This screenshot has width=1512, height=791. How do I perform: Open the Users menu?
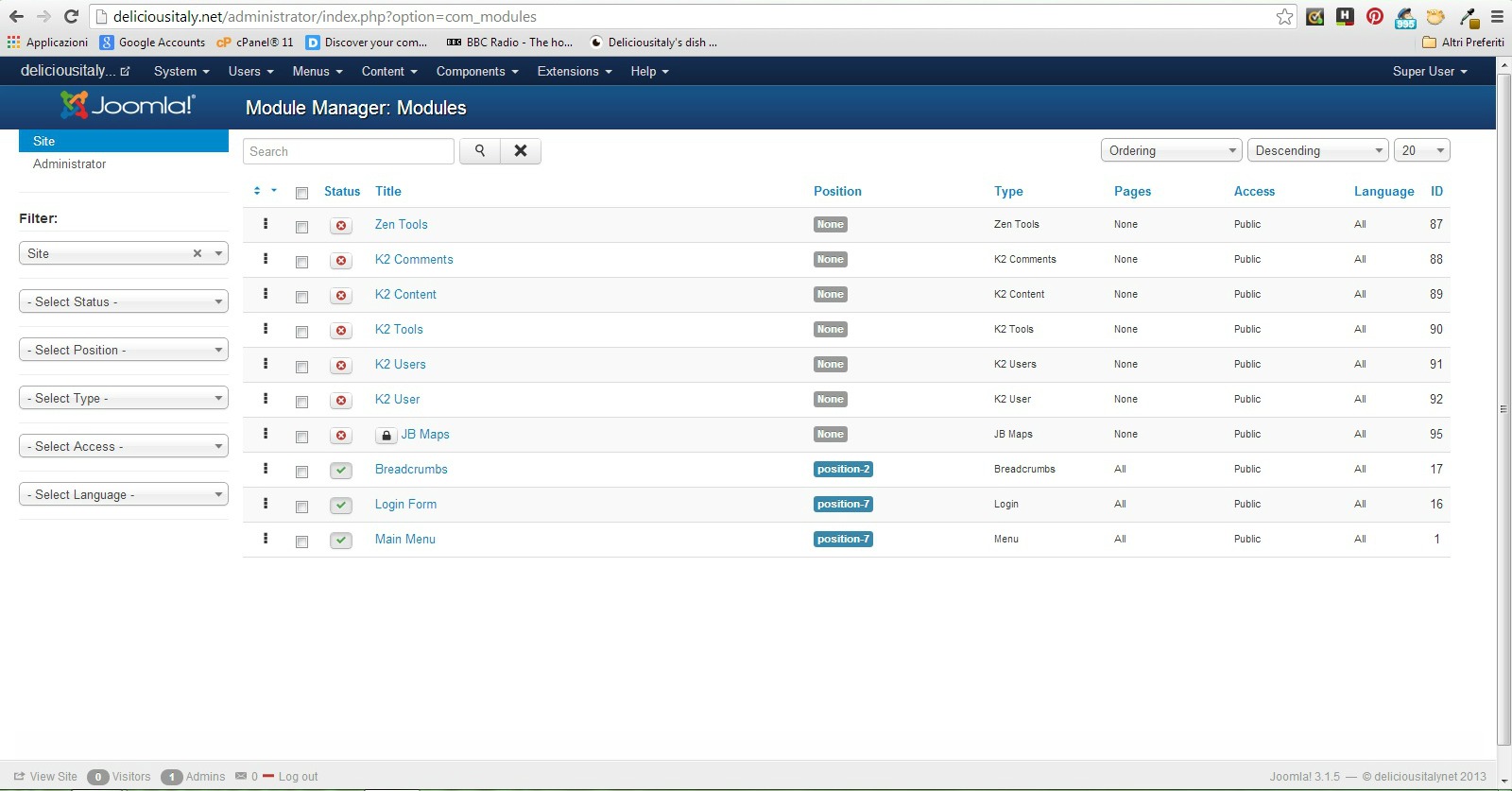pyautogui.click(x=250, y=71)
